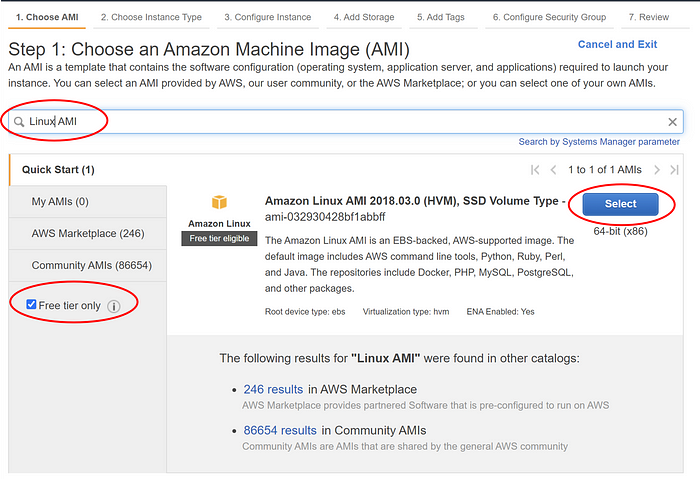Switch to 3. Configure Instance tab
Image resolution: width=700 pixels, height=479 pixels.
(268, 17)
